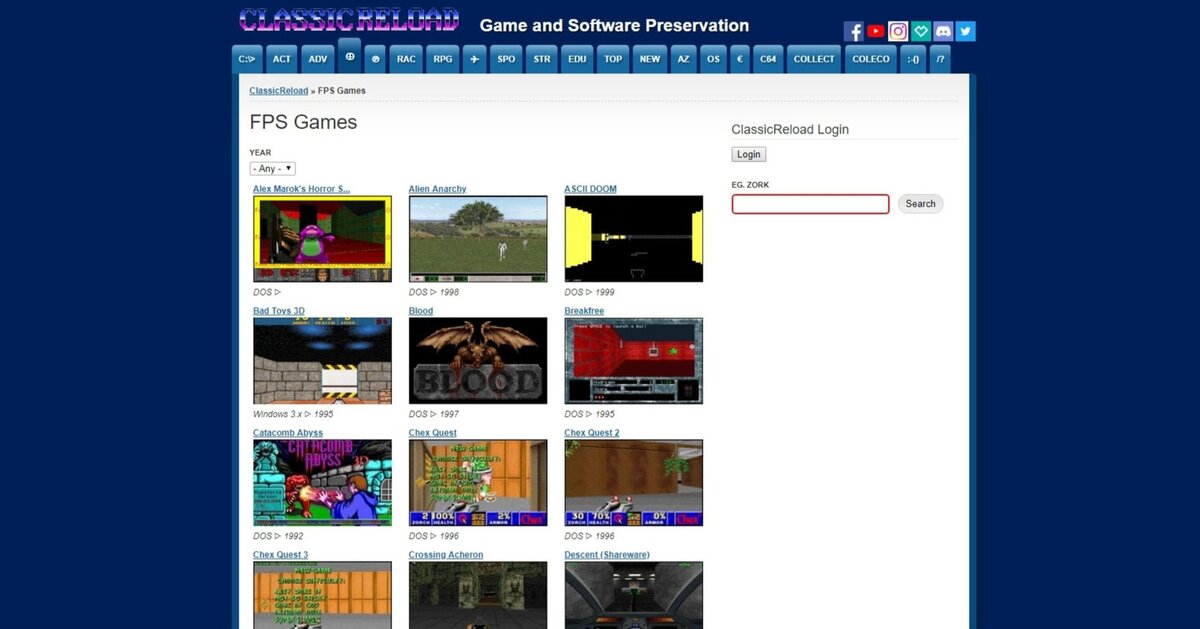
Task: Open the Facebook social icon
Action: 854,31
